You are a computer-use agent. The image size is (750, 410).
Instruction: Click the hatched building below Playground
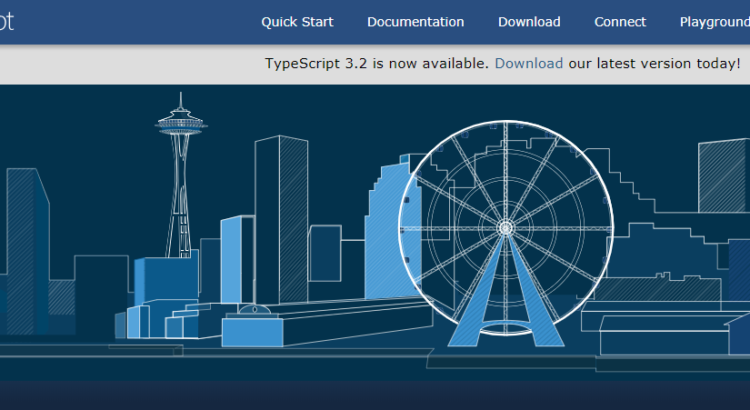coord(722,175)
